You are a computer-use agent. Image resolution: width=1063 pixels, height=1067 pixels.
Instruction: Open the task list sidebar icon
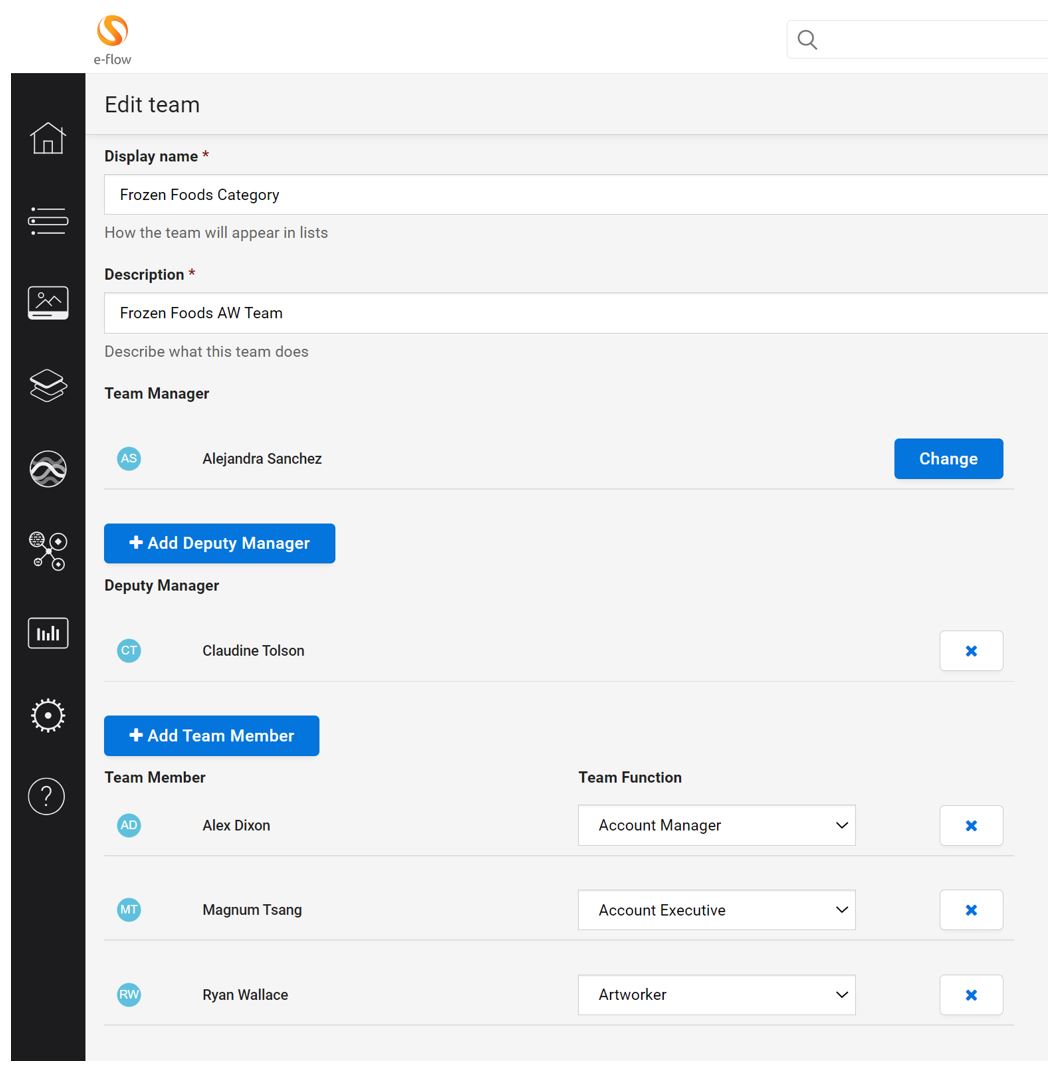click(x=48, y=221)
